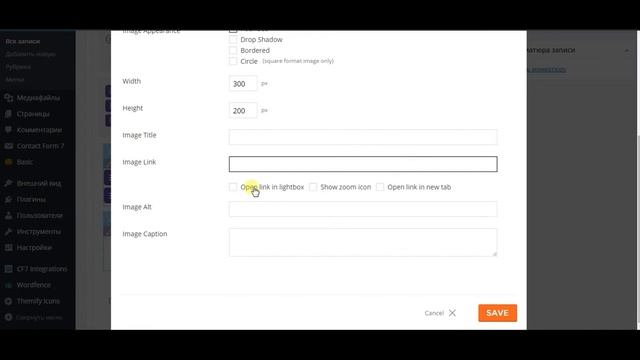This screenshot has width=640, height=360.
Task: Click the Комментарии comments bubble icon
Action: tap(8, 130)
